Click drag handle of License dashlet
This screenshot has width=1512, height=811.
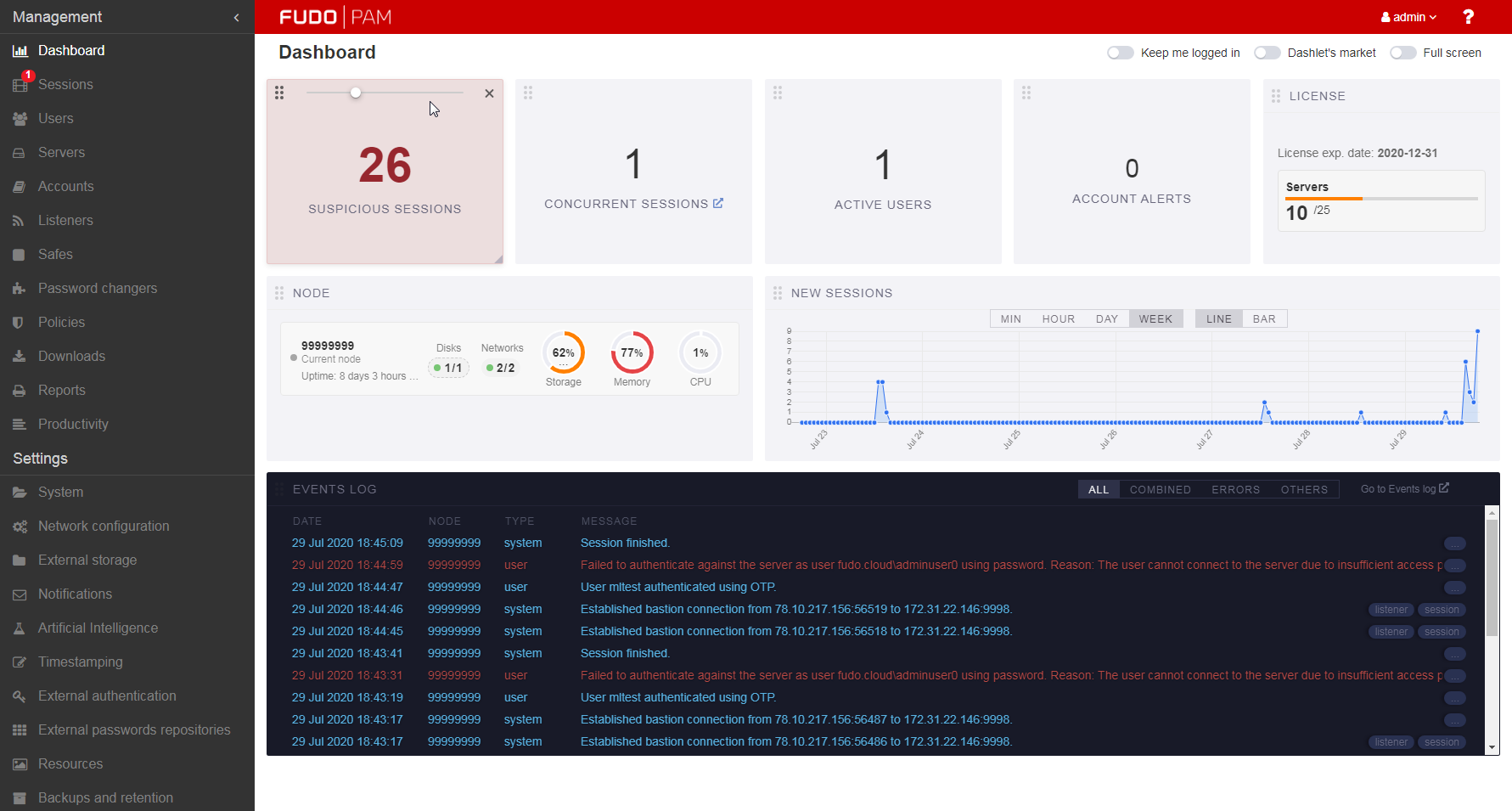(x=1276, y=96)
